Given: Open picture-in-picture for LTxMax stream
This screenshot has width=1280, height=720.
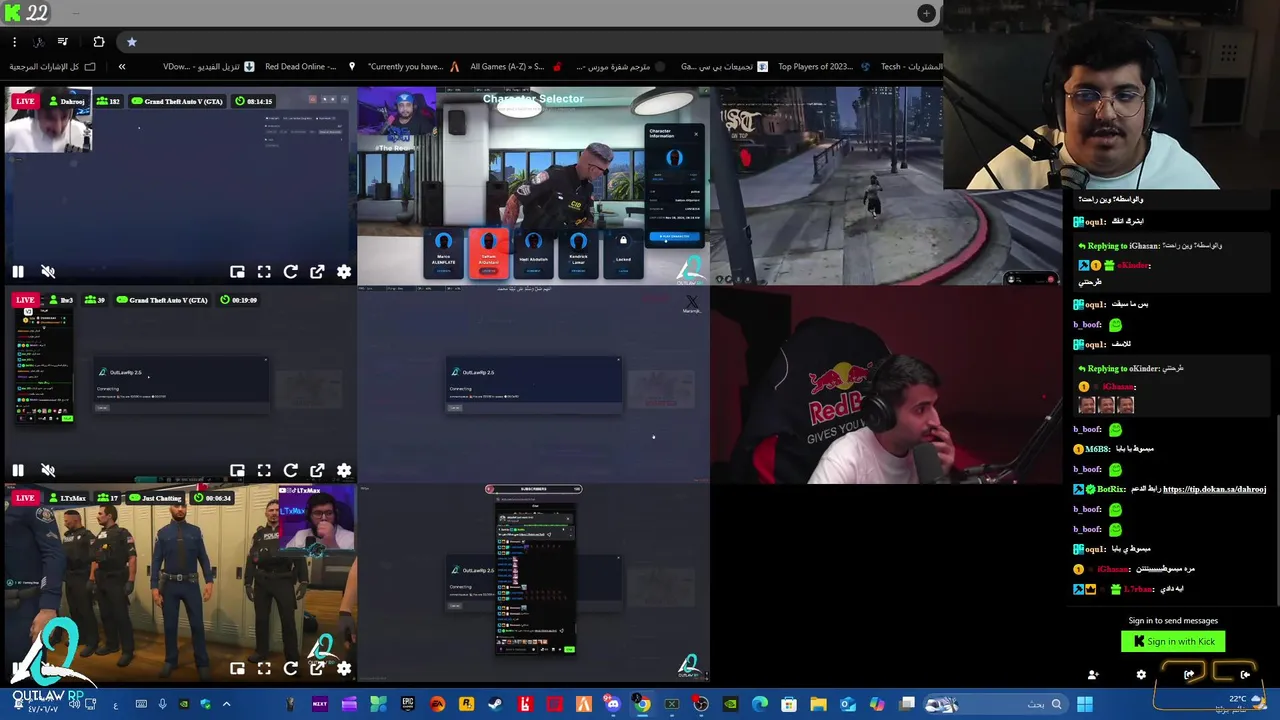Looking at the screenshot, I should click(x=237, y=668).
